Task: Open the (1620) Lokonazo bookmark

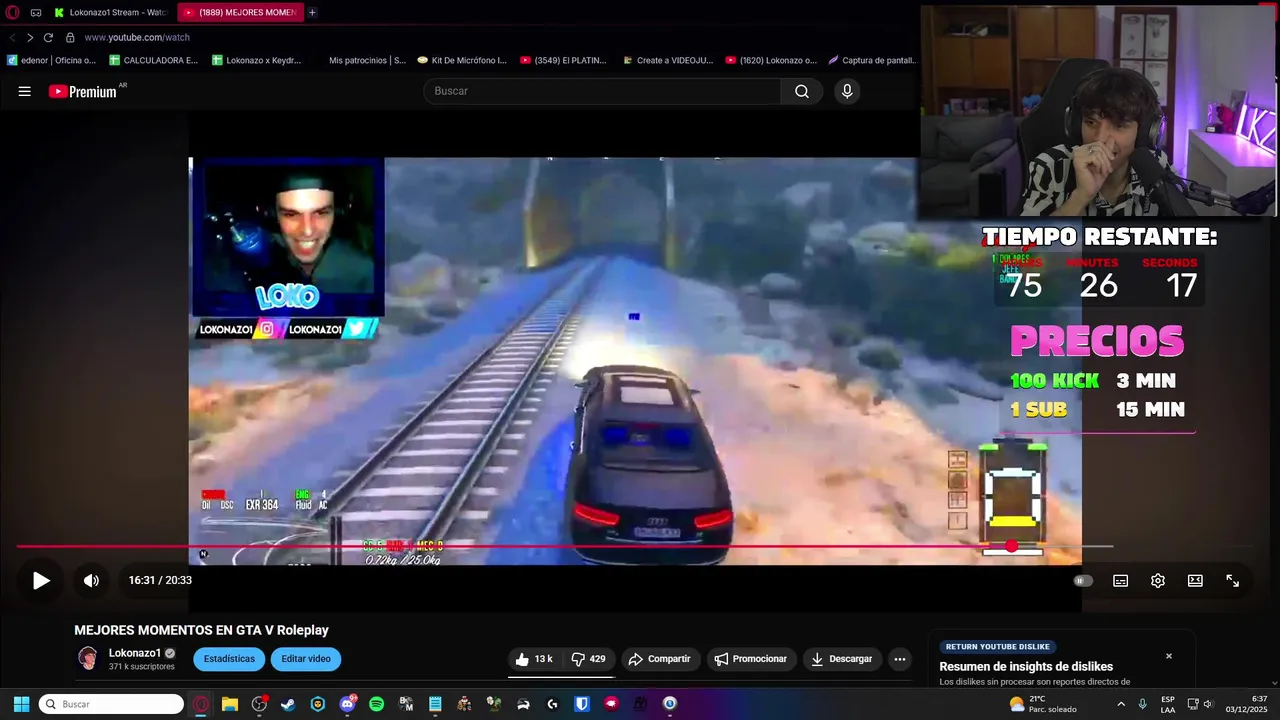Action: pos(771,60)
